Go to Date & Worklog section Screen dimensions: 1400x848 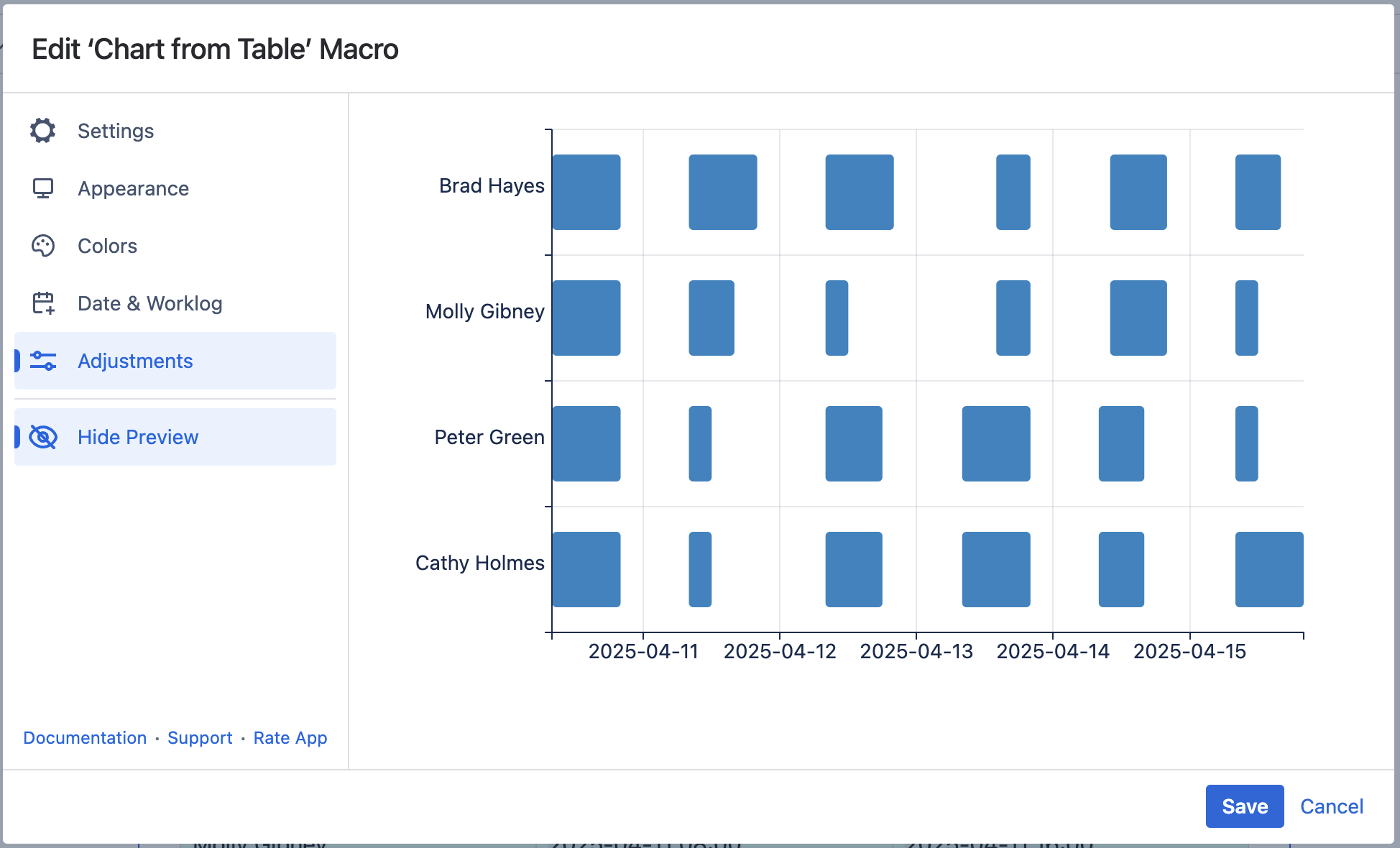click(149, 303)
